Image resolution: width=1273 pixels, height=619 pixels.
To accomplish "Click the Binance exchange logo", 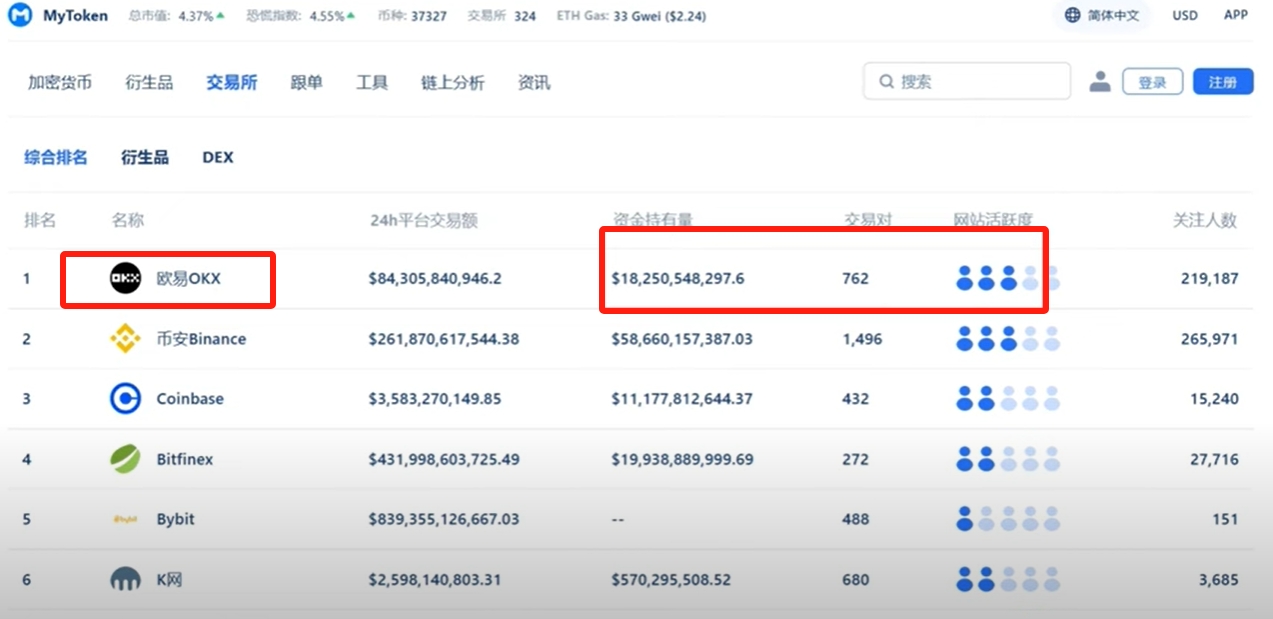I will pos(126,339).
